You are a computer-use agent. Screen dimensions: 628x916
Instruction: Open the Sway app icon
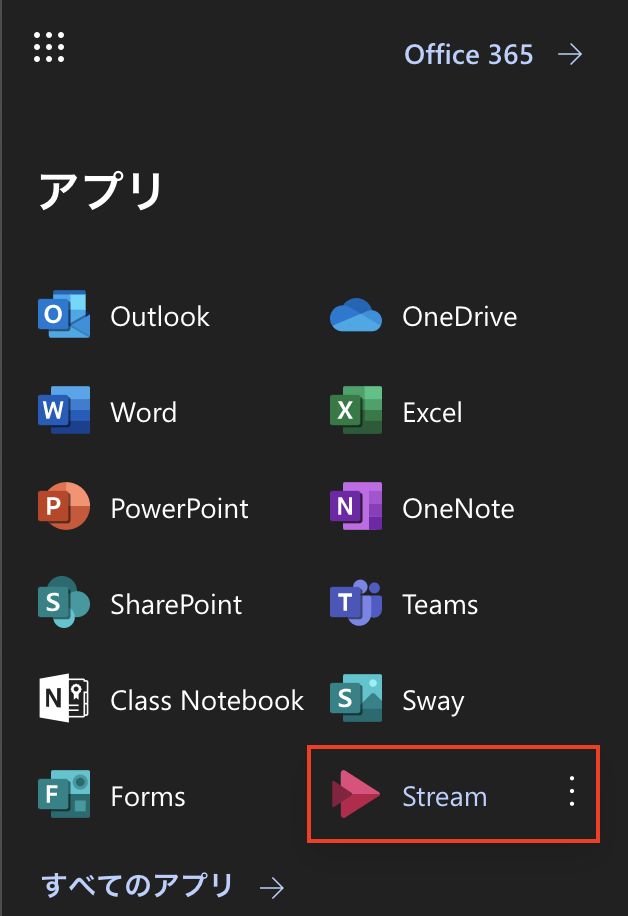point(356,698)
